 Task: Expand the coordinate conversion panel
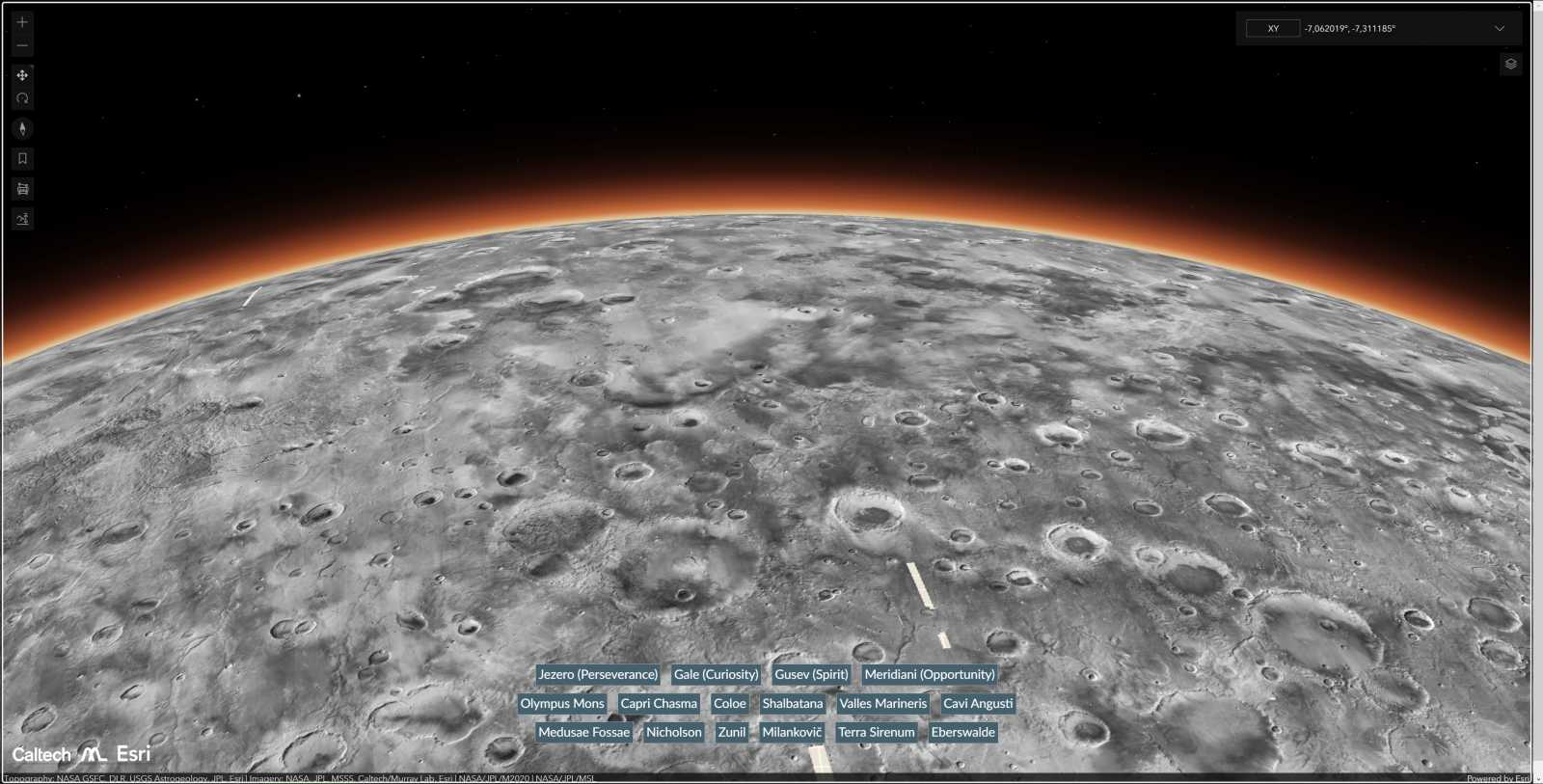[x=1500, y=28]
